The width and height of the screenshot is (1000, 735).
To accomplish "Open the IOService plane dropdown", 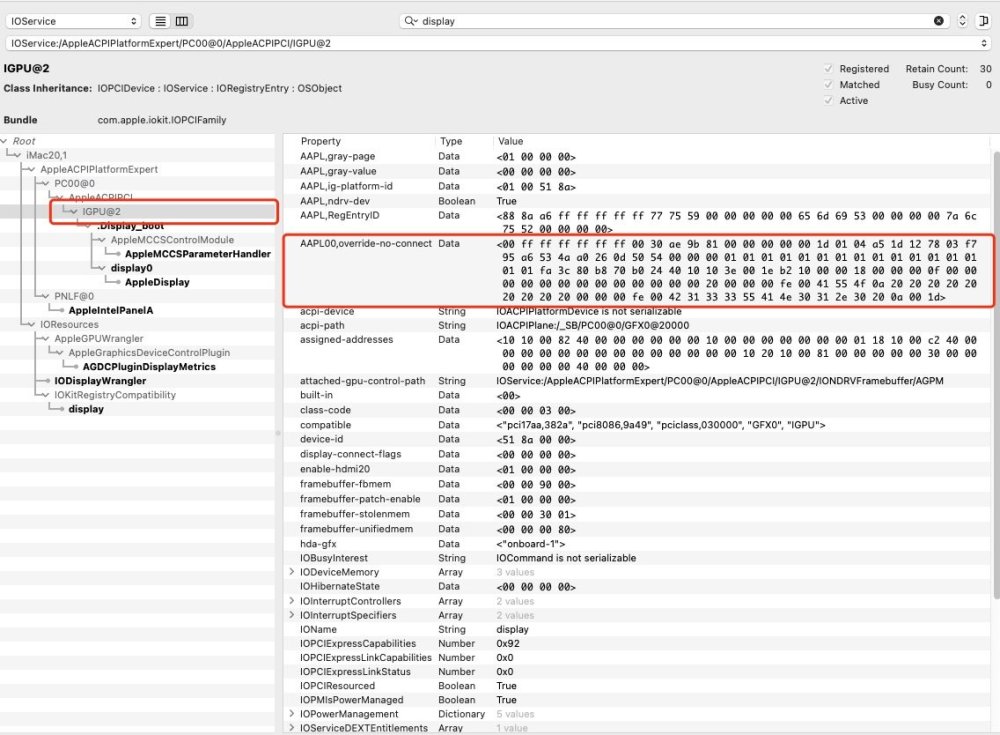I will click(73, 21).
